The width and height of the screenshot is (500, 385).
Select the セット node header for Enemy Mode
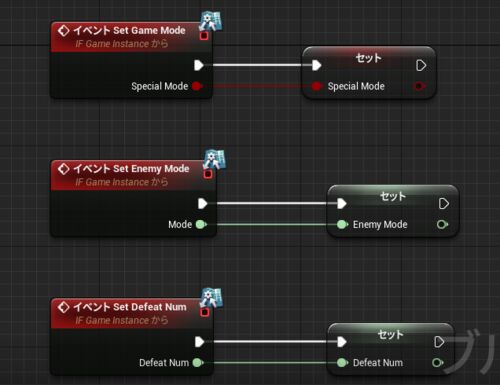[x=393, y=196]
